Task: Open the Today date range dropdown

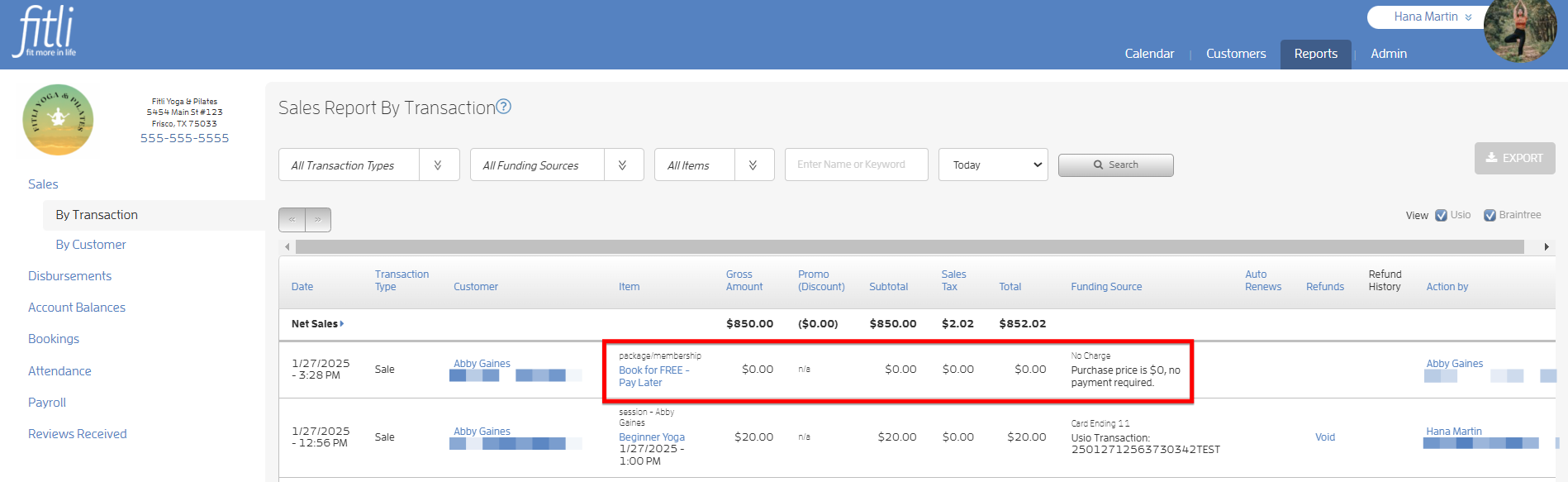Action: (993, 165)
